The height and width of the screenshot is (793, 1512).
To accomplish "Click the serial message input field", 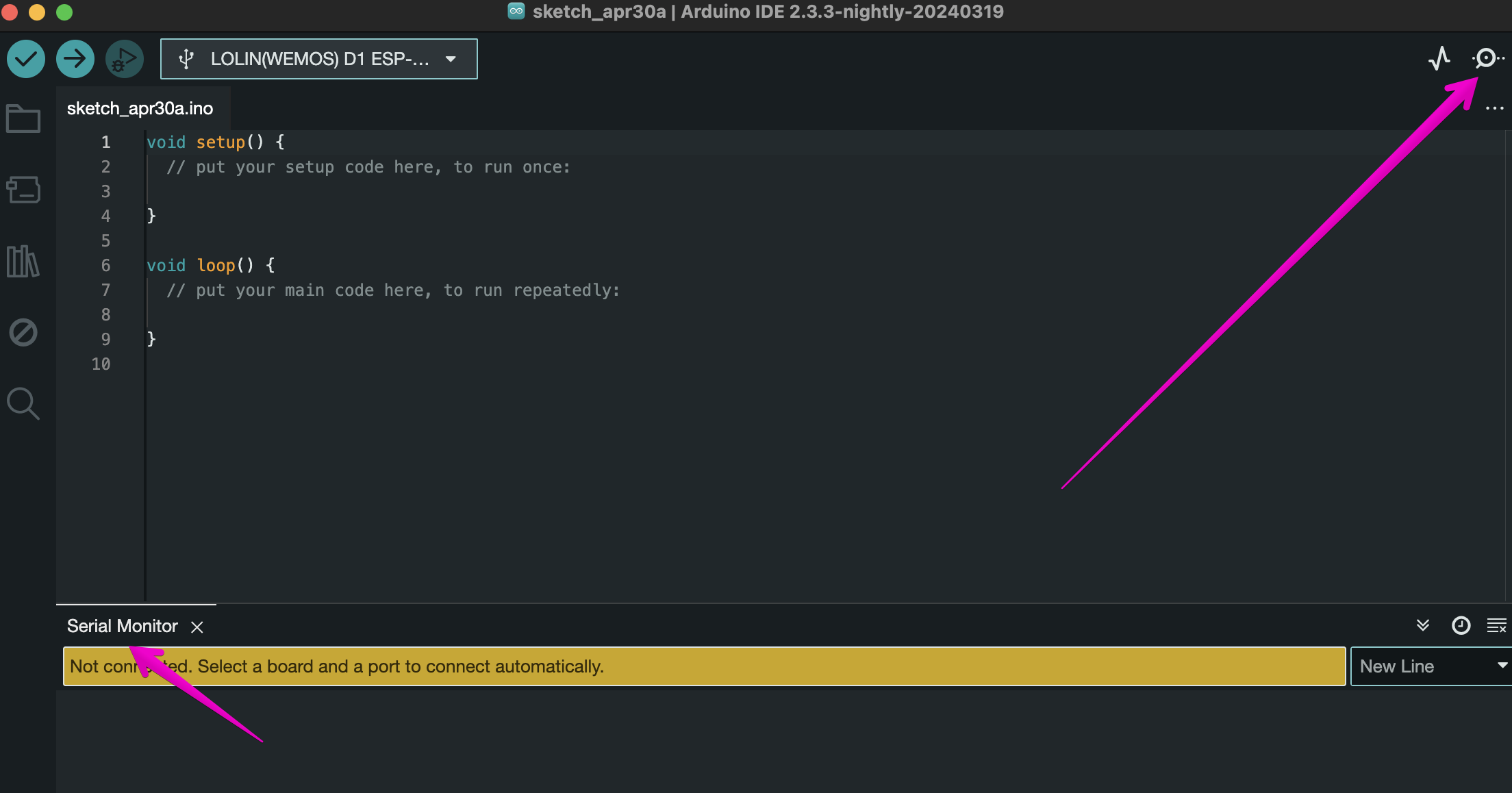I will [705, 666].
